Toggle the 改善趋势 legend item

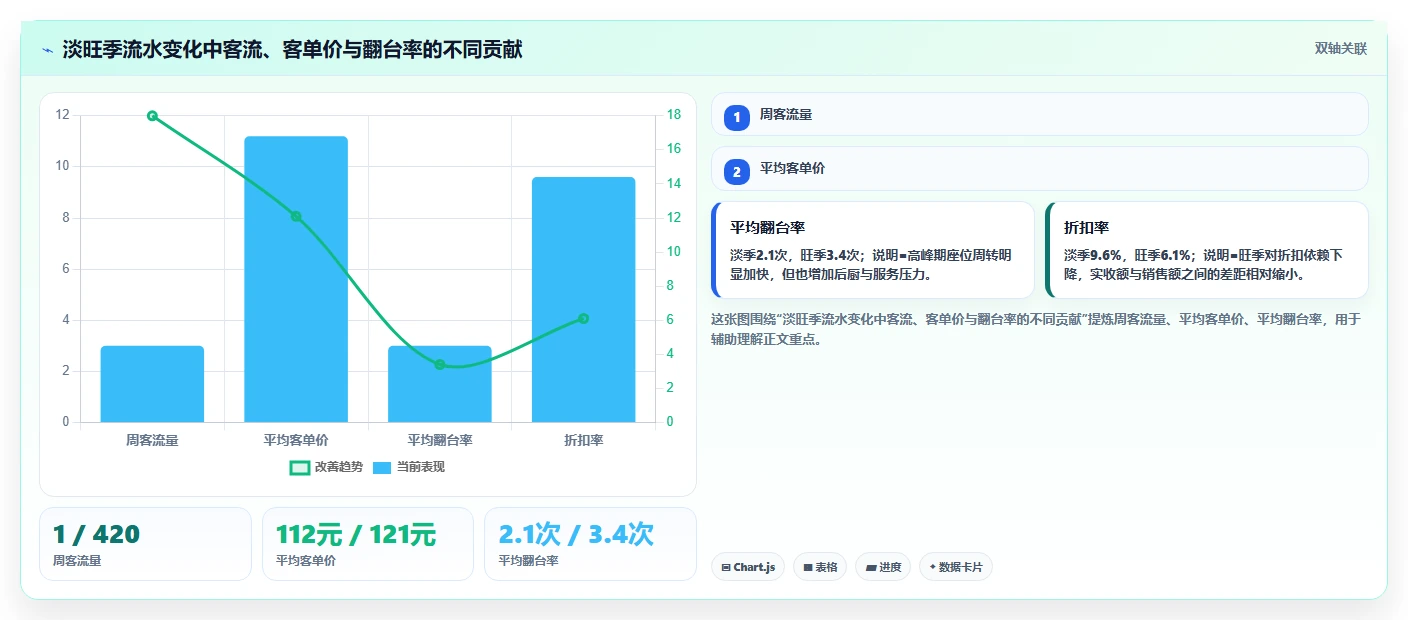point(326,467)
